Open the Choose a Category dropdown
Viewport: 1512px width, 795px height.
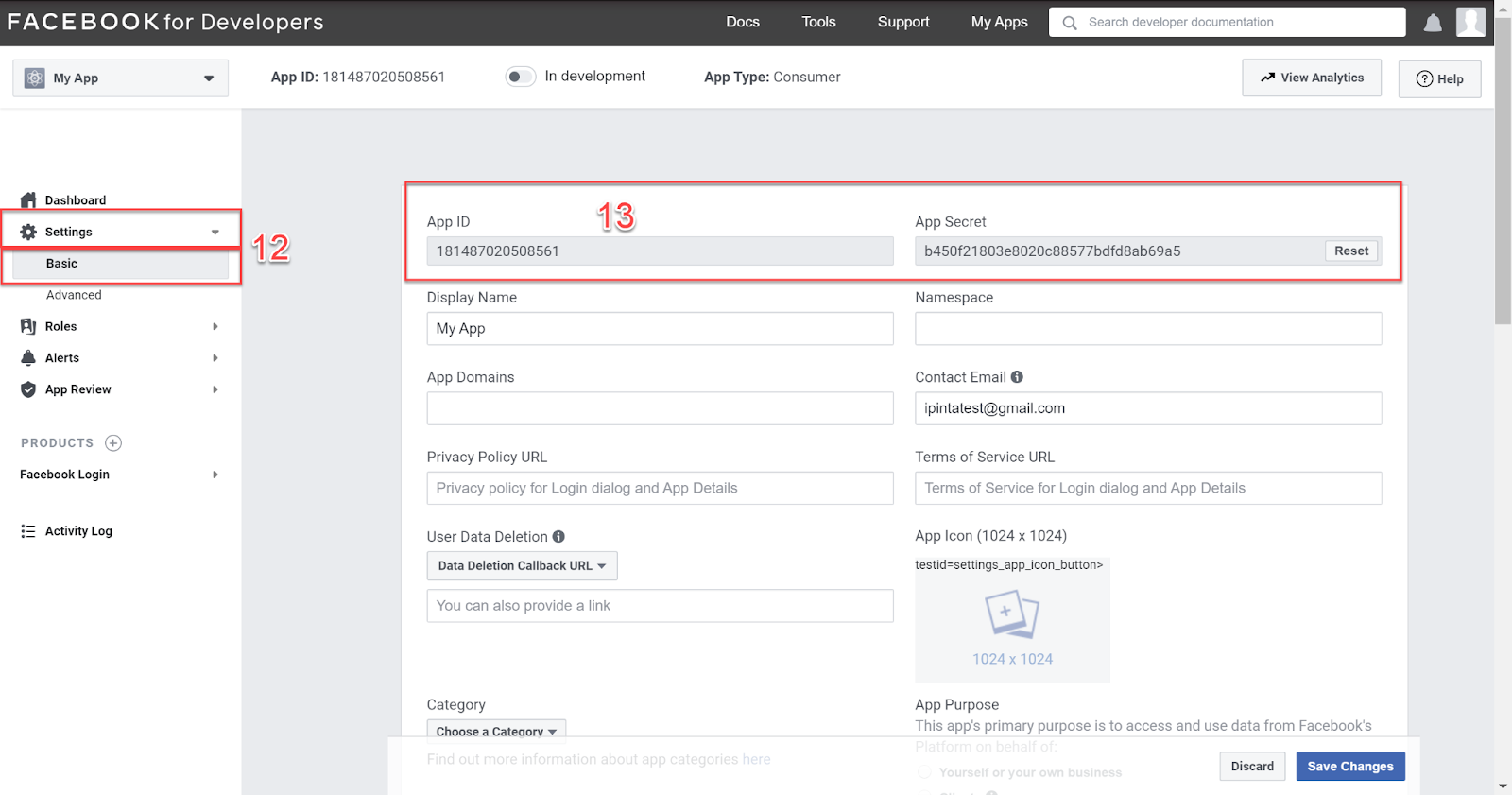tap(496, 731)
